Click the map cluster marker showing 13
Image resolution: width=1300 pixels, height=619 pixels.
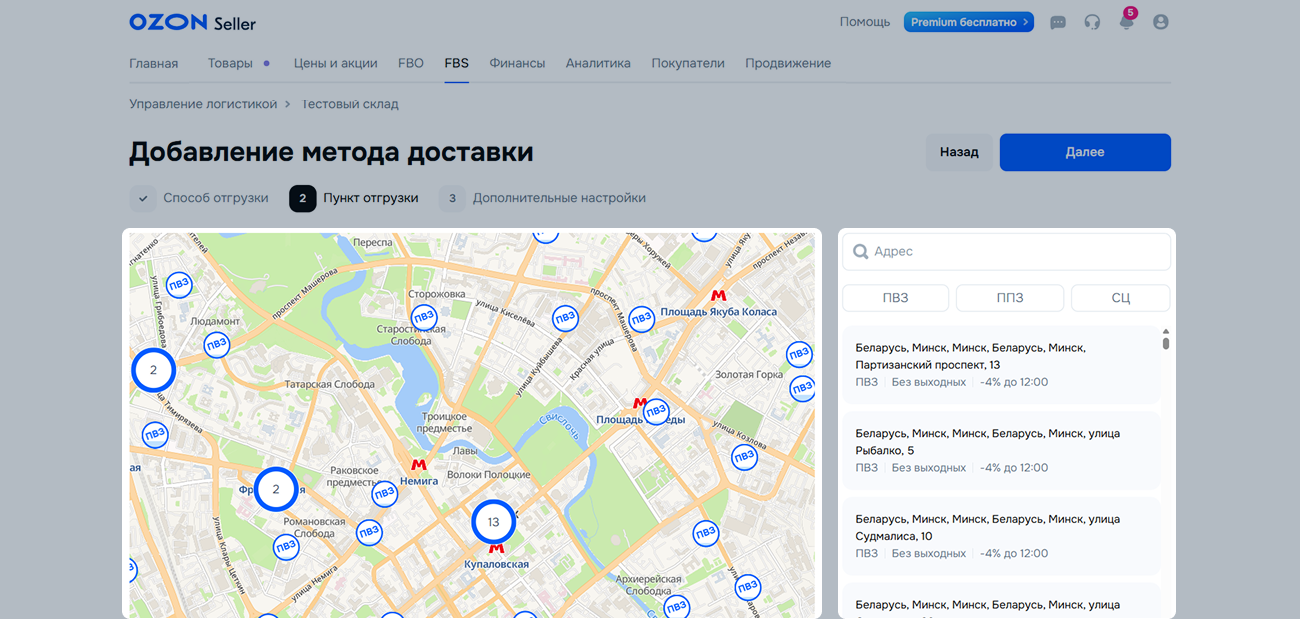pos(493,521)
